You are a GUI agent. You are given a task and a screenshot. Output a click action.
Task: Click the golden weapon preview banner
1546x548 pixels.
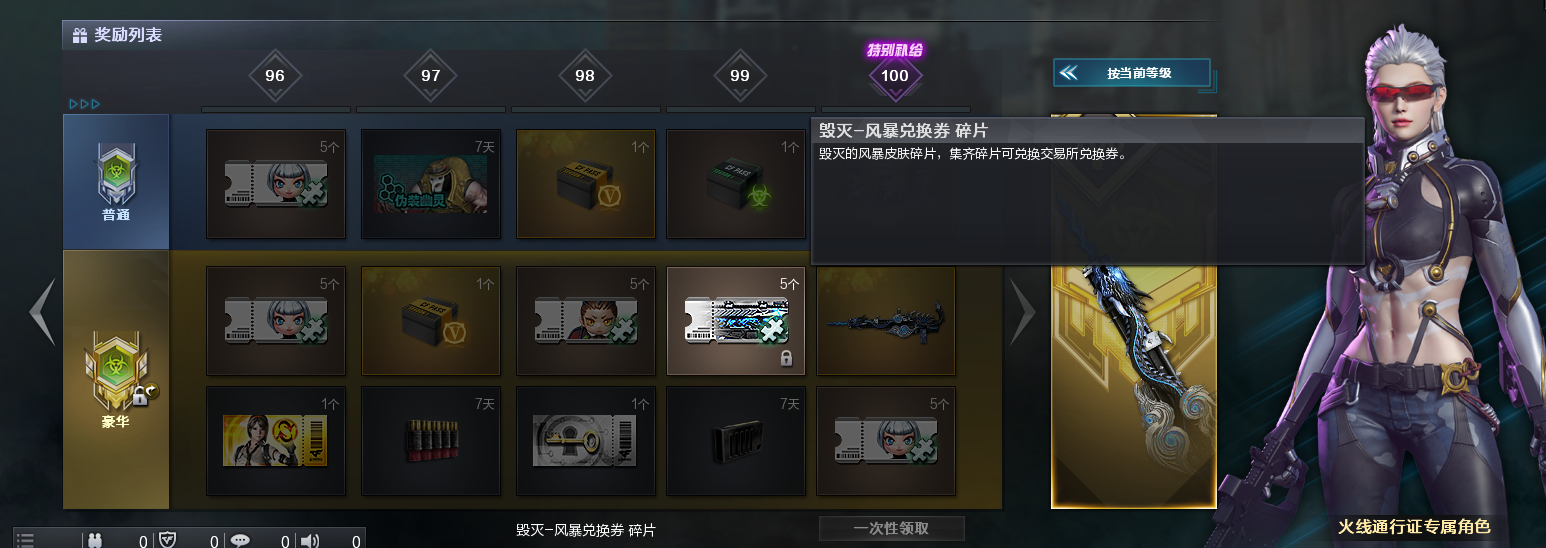click(x=1134, y=312)
